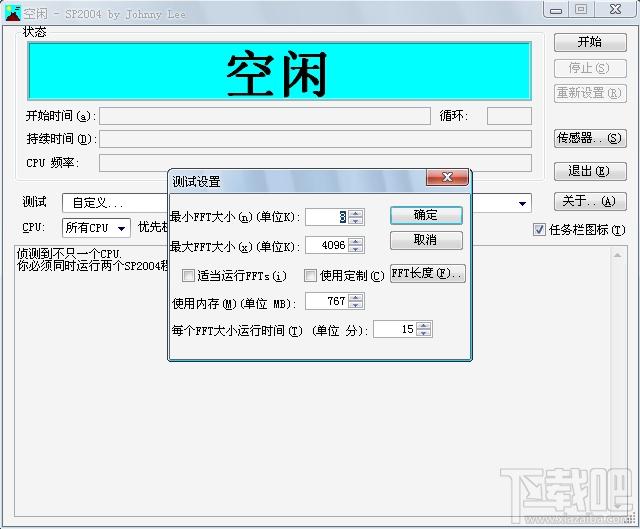Minimize the SP2004 main window

coord(556,10)
